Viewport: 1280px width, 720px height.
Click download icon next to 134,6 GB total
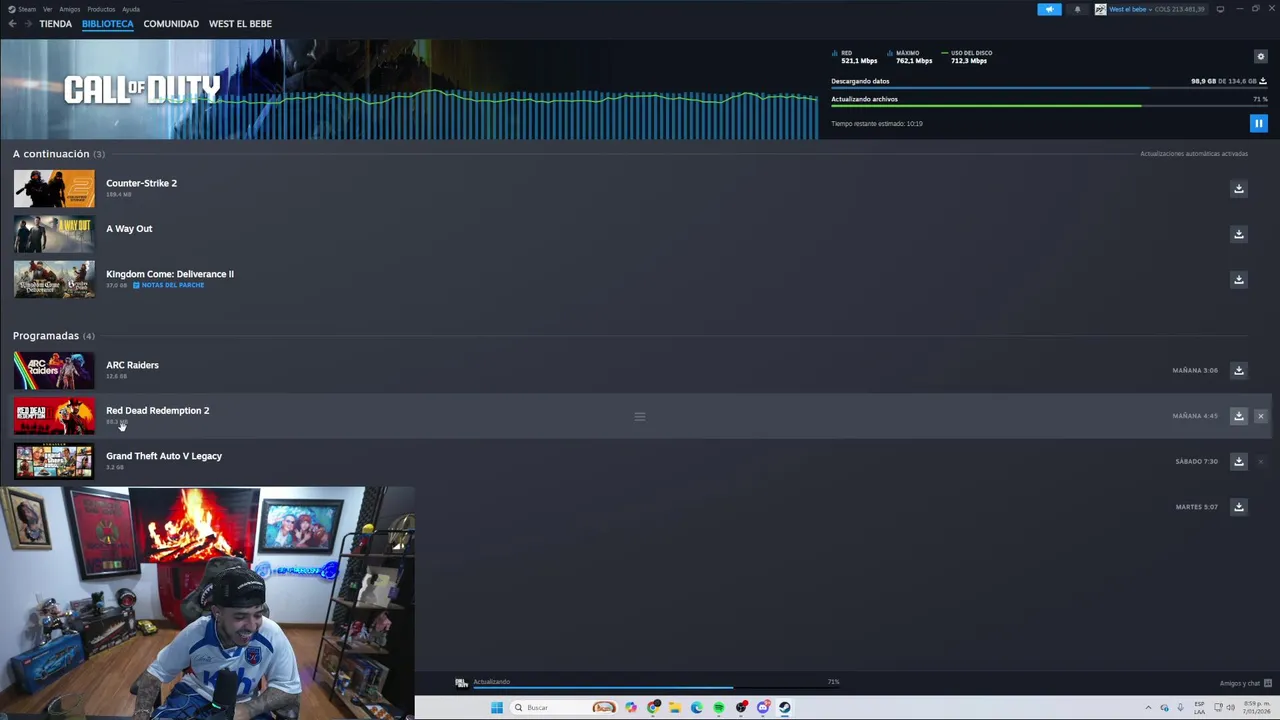(x=1263, y=81)
